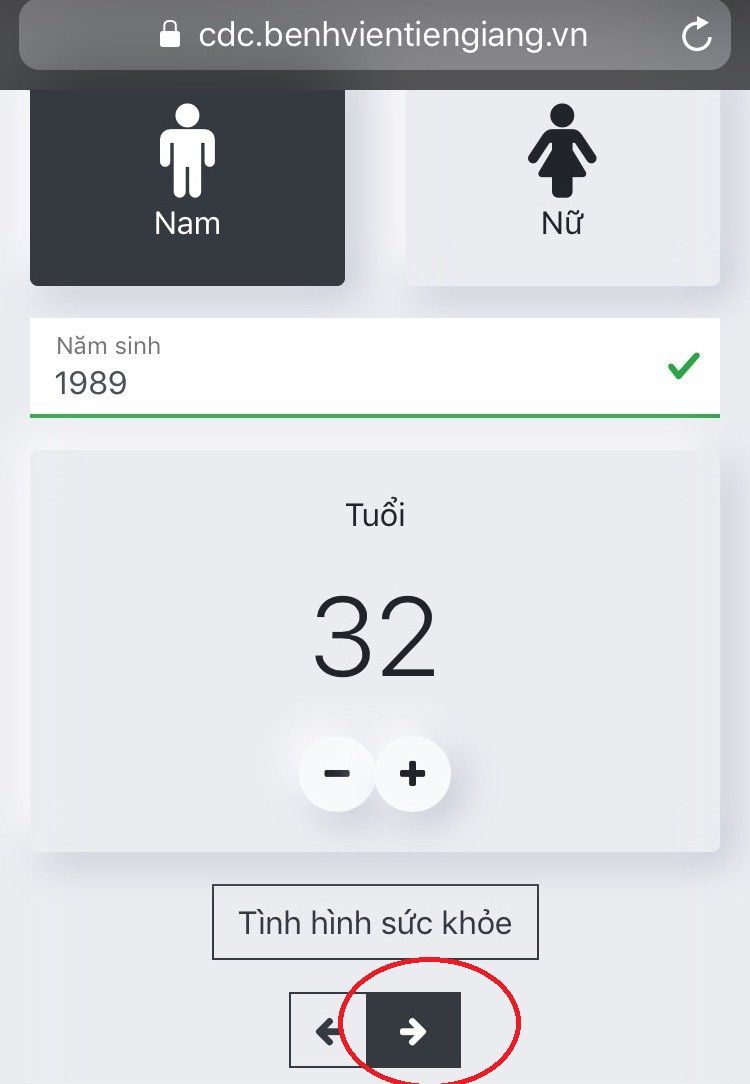Click the padlock icon in address bar
750x1084 pixels.
tap(169, 34)
